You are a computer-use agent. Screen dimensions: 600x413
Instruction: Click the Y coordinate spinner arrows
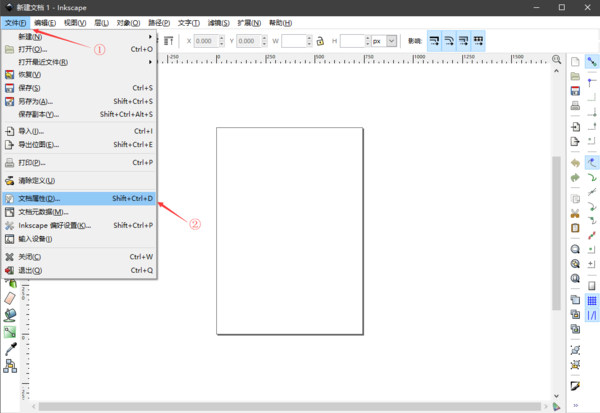264,41
